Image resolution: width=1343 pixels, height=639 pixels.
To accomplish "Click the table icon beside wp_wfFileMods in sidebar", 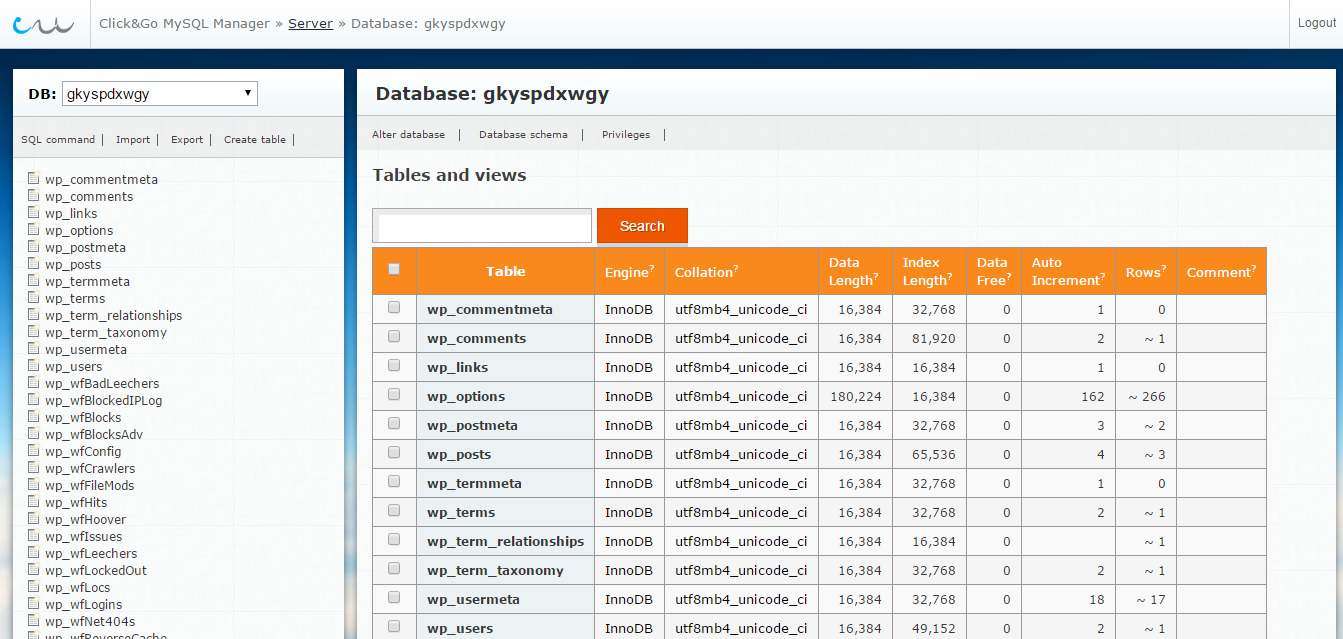I will pos(34,485).
